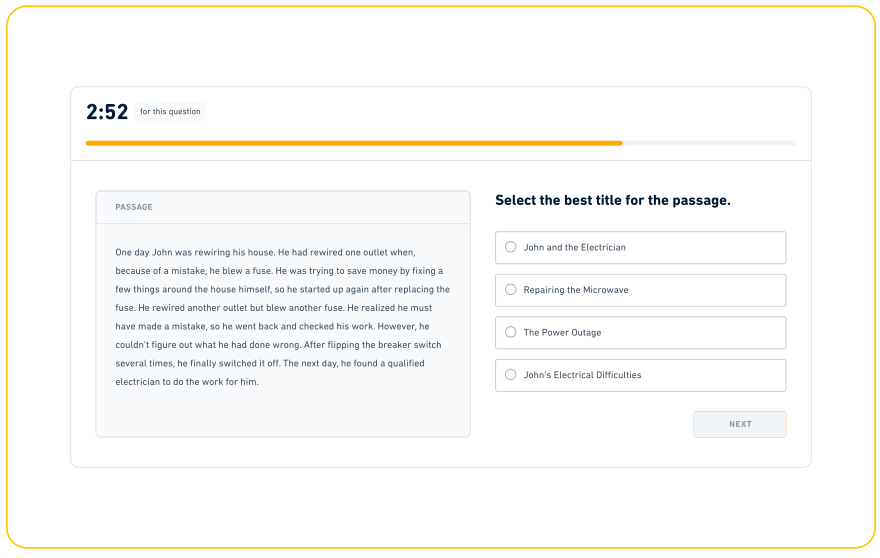The width and height of the screenshot is (880, 558).
Task: Click the "Repairing the Microwave" answer text
Action: [575, 290]
